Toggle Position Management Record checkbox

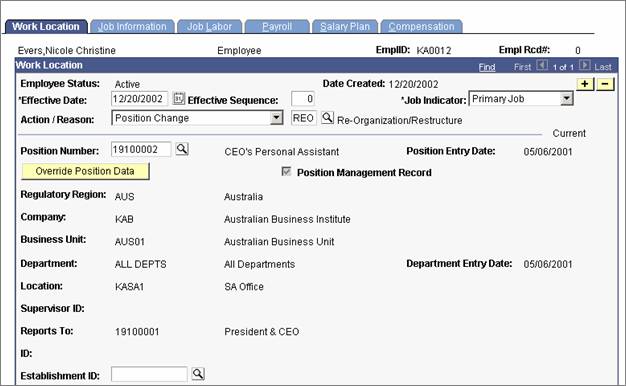point(286,172)
